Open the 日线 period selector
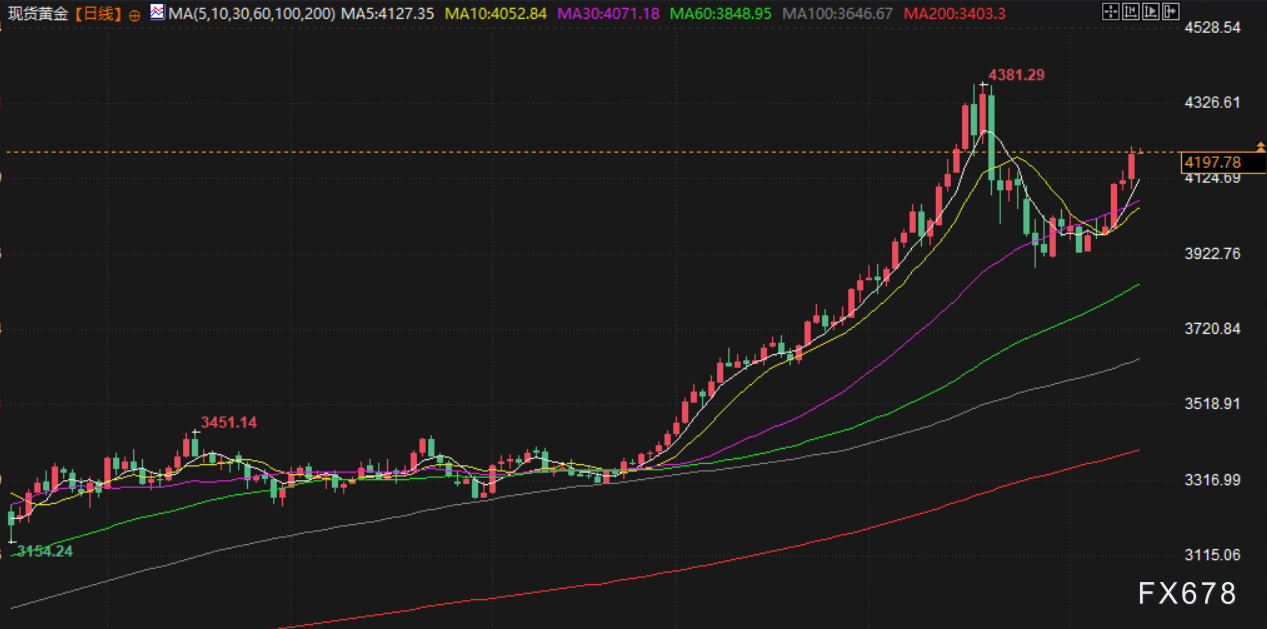 (98, 14)
